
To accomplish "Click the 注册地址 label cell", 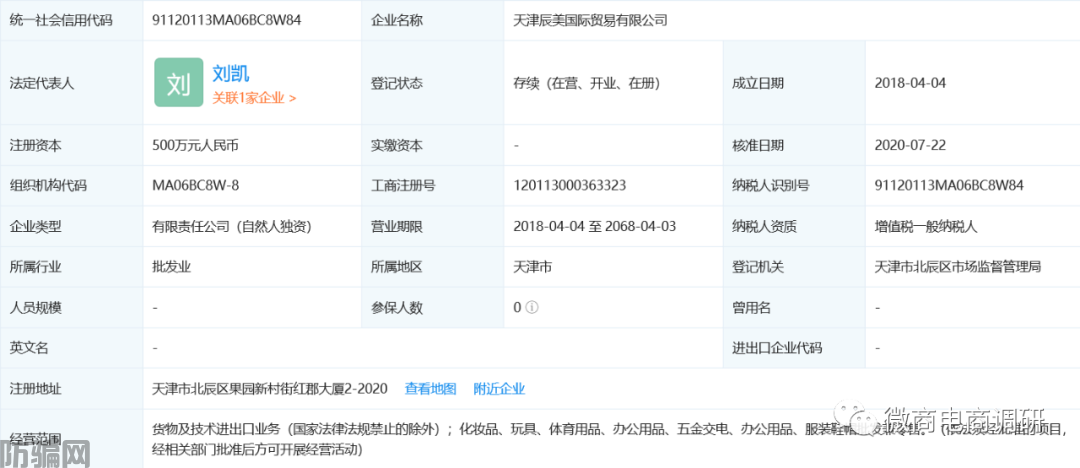I will coord(71,389).
